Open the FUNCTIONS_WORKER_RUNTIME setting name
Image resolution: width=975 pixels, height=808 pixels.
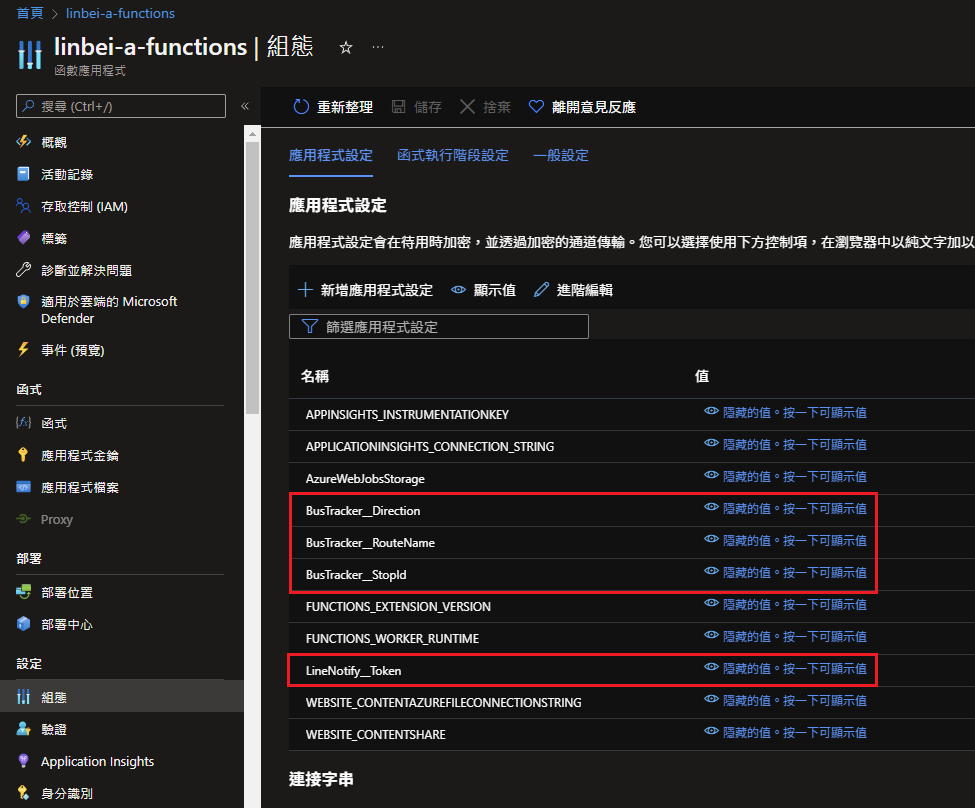point(392,638)
